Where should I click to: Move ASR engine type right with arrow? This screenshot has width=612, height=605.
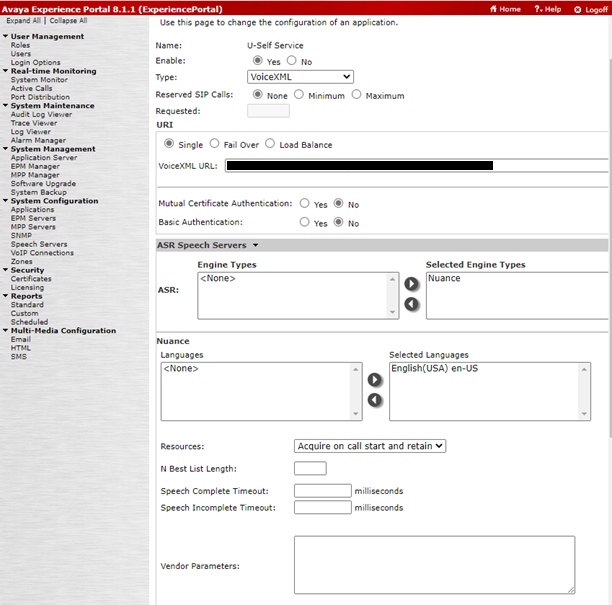pos(411,284)
